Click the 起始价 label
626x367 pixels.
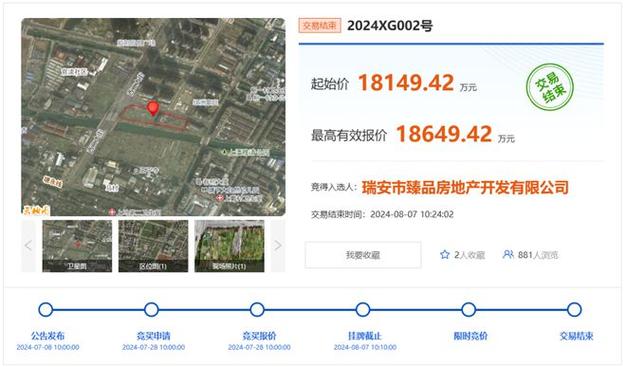click(330, 84)
